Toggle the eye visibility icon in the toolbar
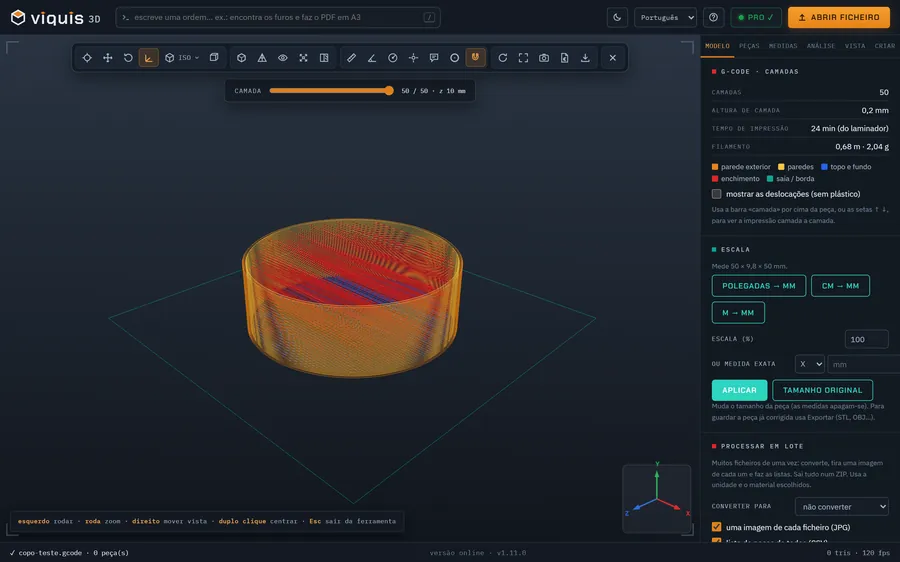Viewport: 900px width, 562px height. tap(283, 57)
